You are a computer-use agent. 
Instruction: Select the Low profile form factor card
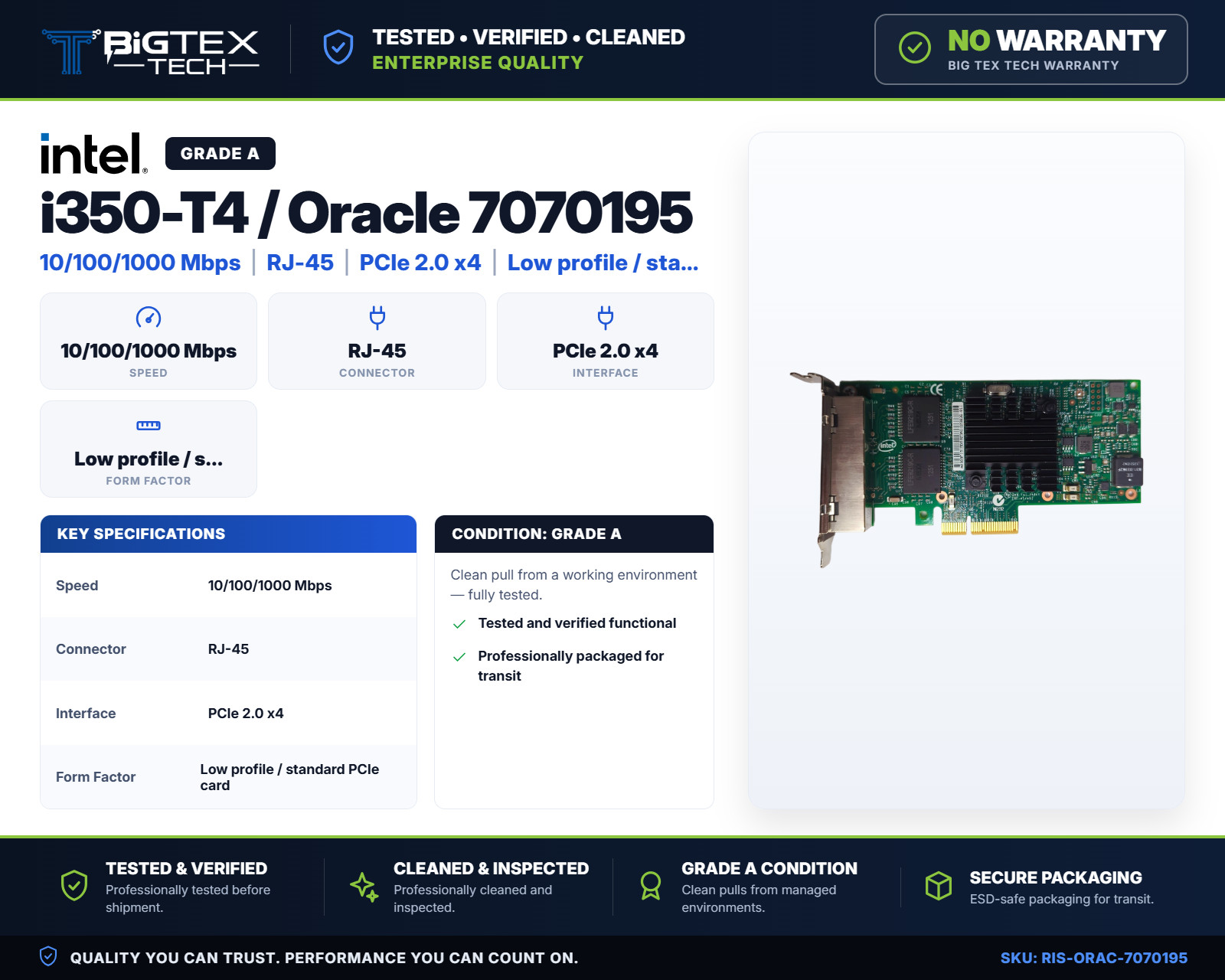point(149,449)
